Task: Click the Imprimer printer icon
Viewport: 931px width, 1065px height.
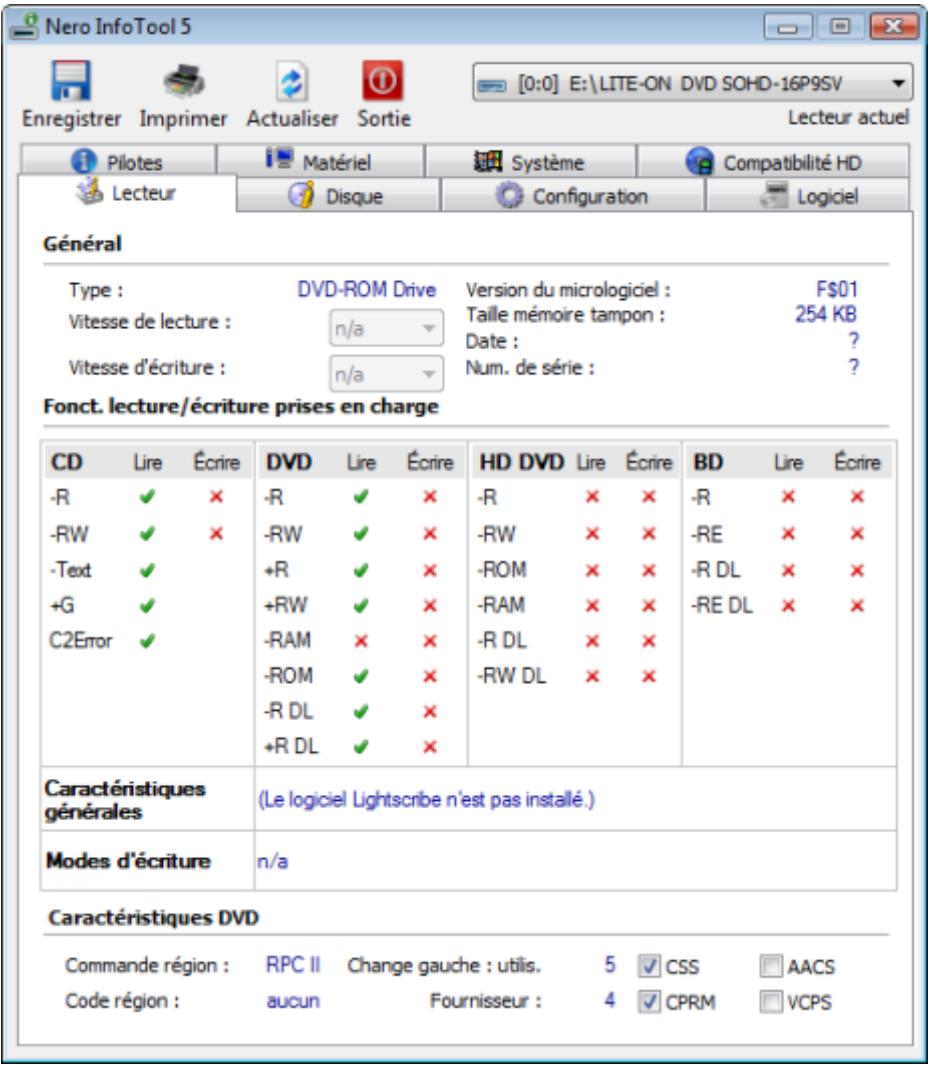Action: 183,81
